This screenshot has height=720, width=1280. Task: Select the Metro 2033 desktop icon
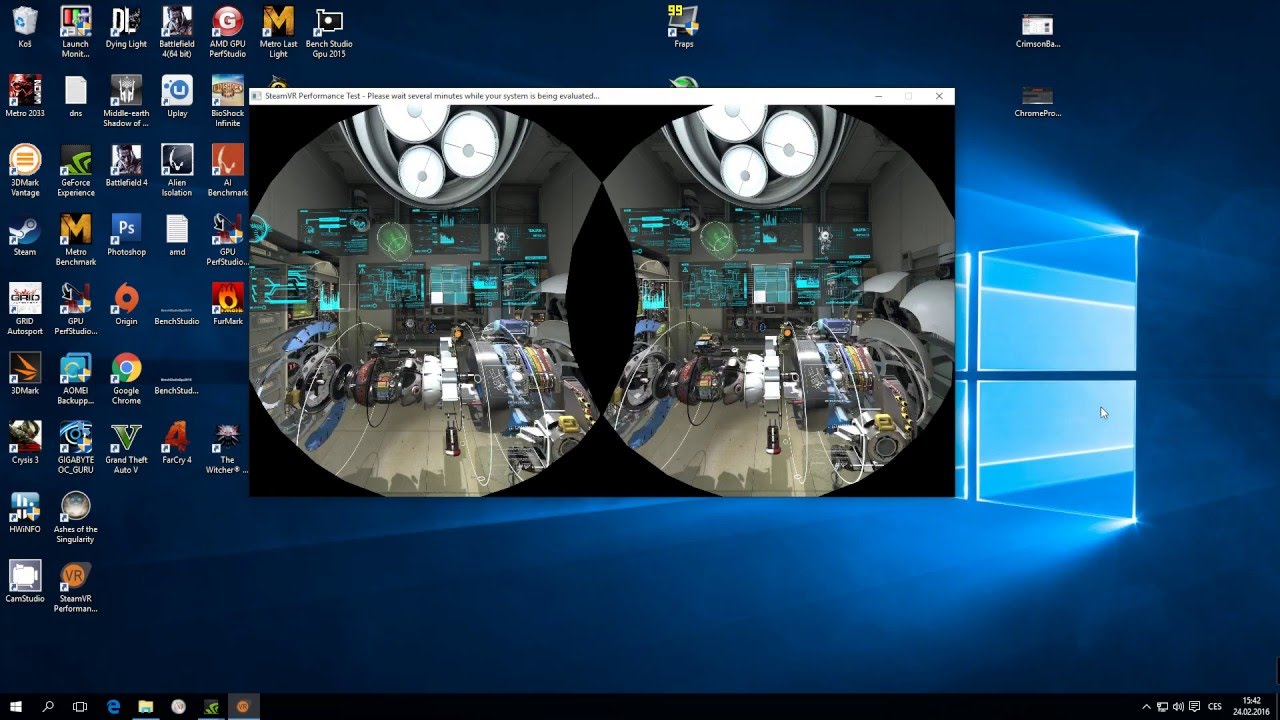[25, 96]
